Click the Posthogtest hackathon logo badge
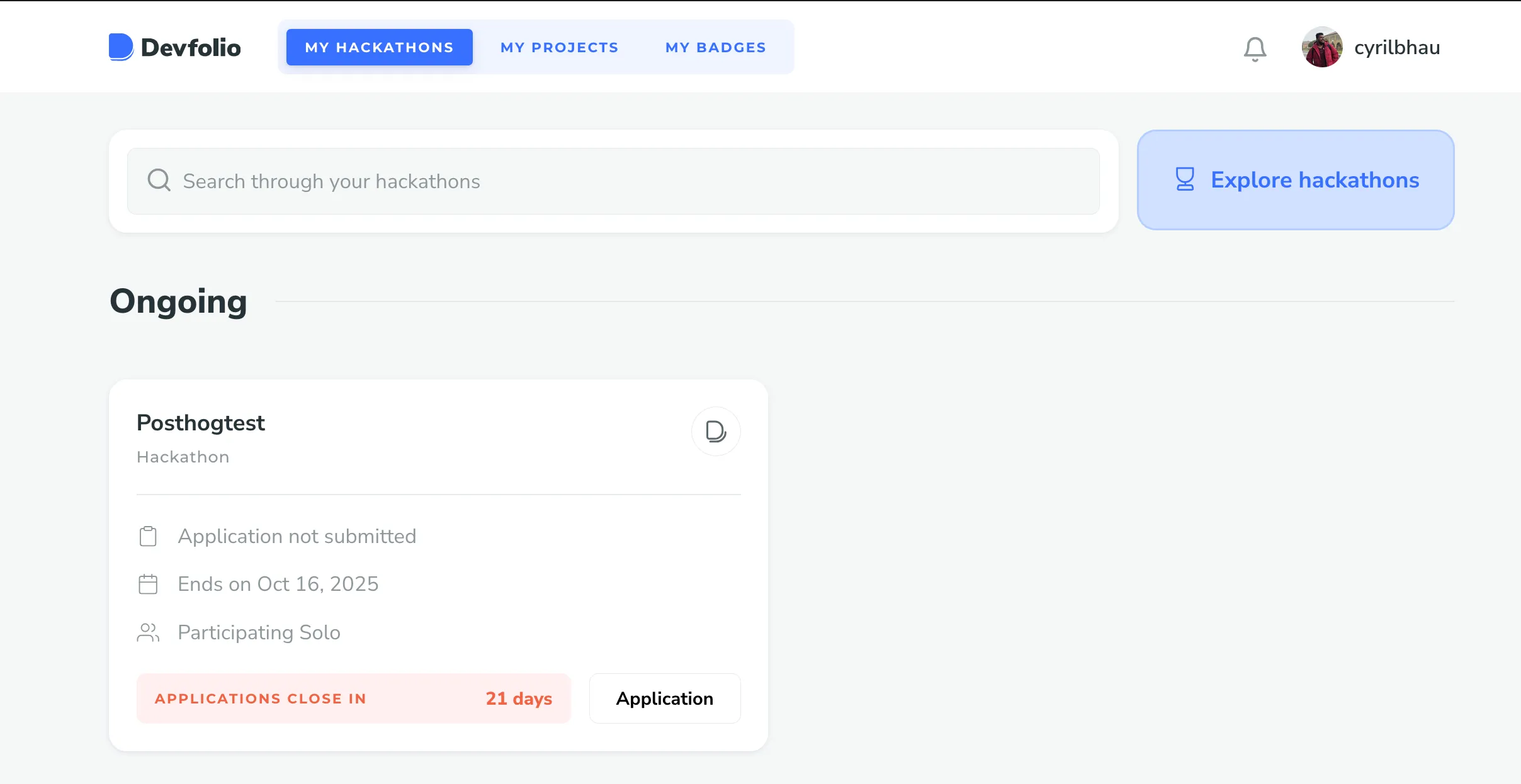The image size is (1521, 784). tap(716, 432)
